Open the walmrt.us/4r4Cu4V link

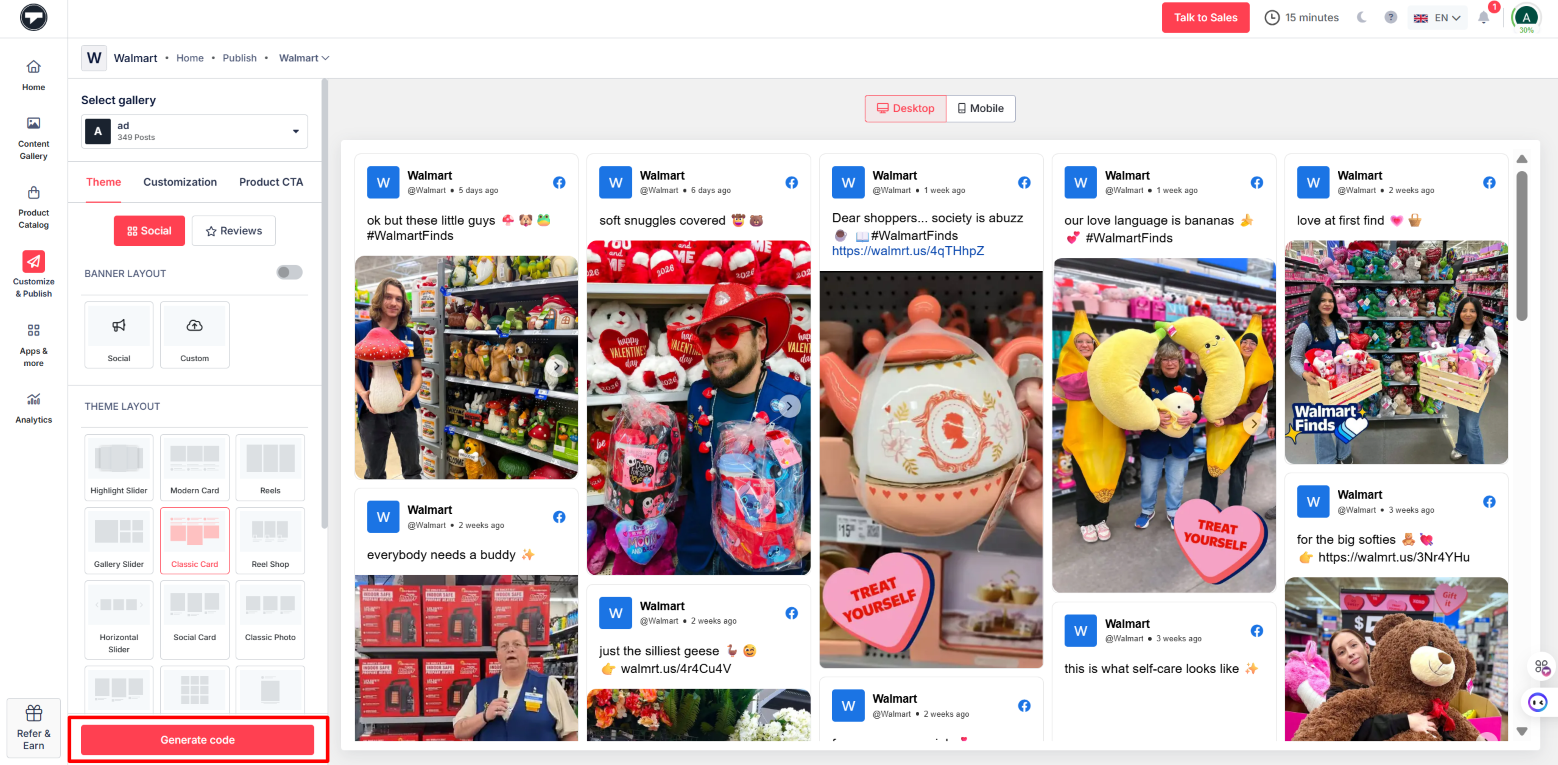(676, 669)
